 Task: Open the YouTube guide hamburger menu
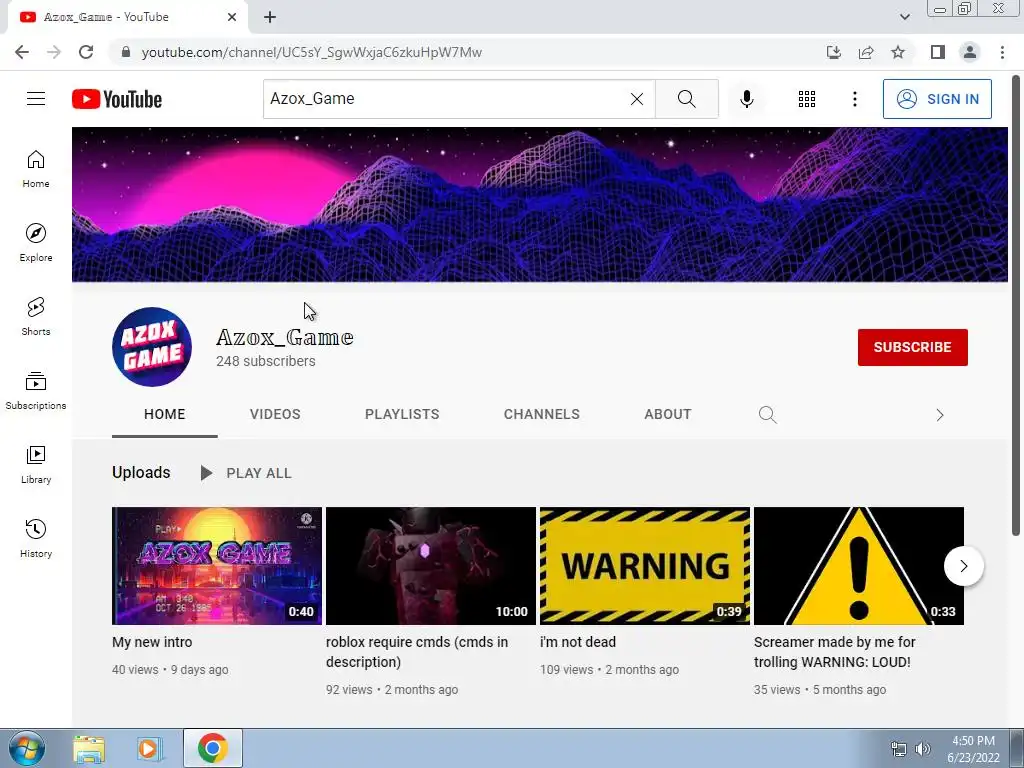click(36, 99)
